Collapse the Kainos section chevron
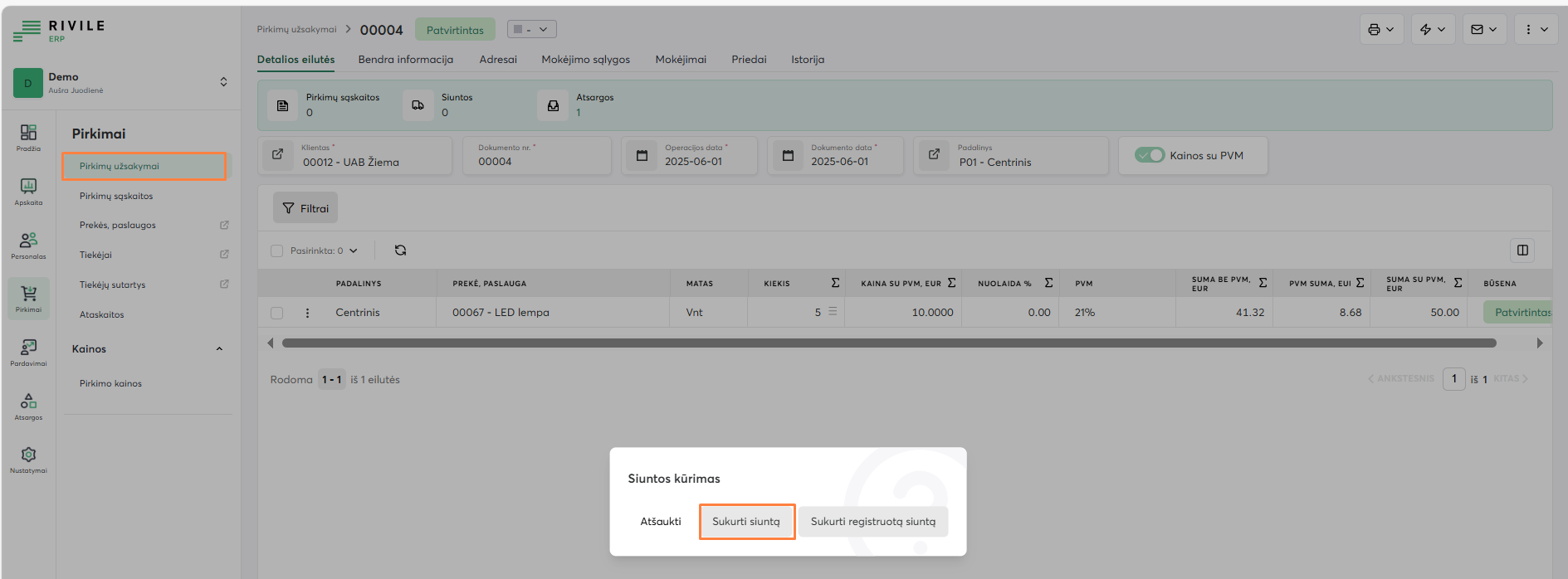Image resolution: width=1568 pixels, height=579 pixels. (219, 349)
